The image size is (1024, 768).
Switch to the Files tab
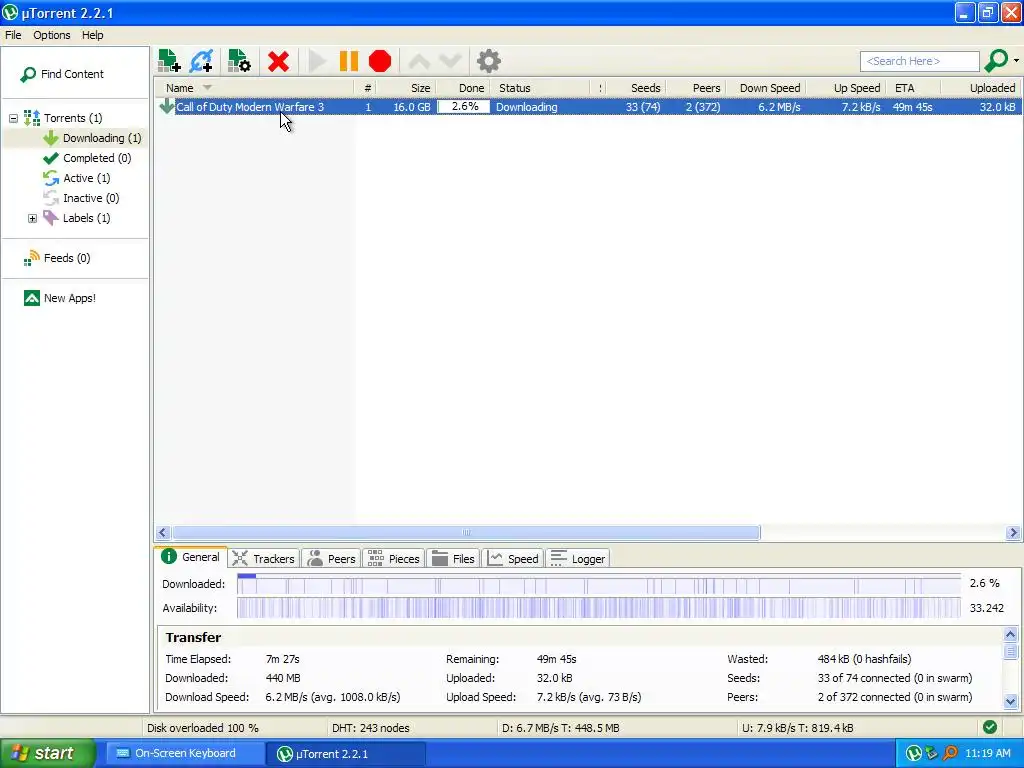click(454, 559)
